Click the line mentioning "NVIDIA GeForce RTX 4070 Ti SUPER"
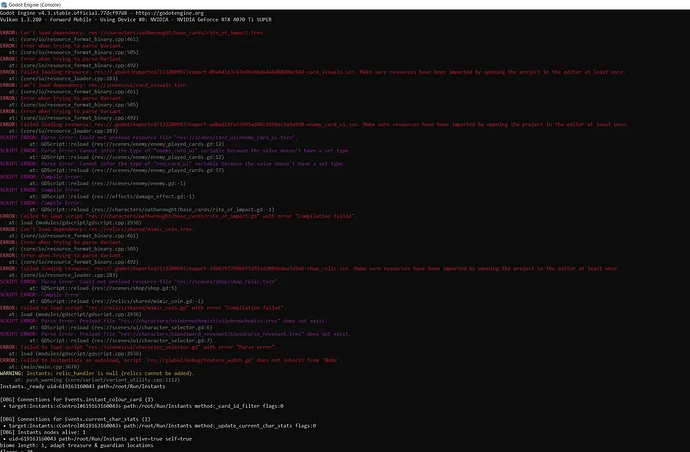Viewport: 690px width, 452px height. point(136,20)
